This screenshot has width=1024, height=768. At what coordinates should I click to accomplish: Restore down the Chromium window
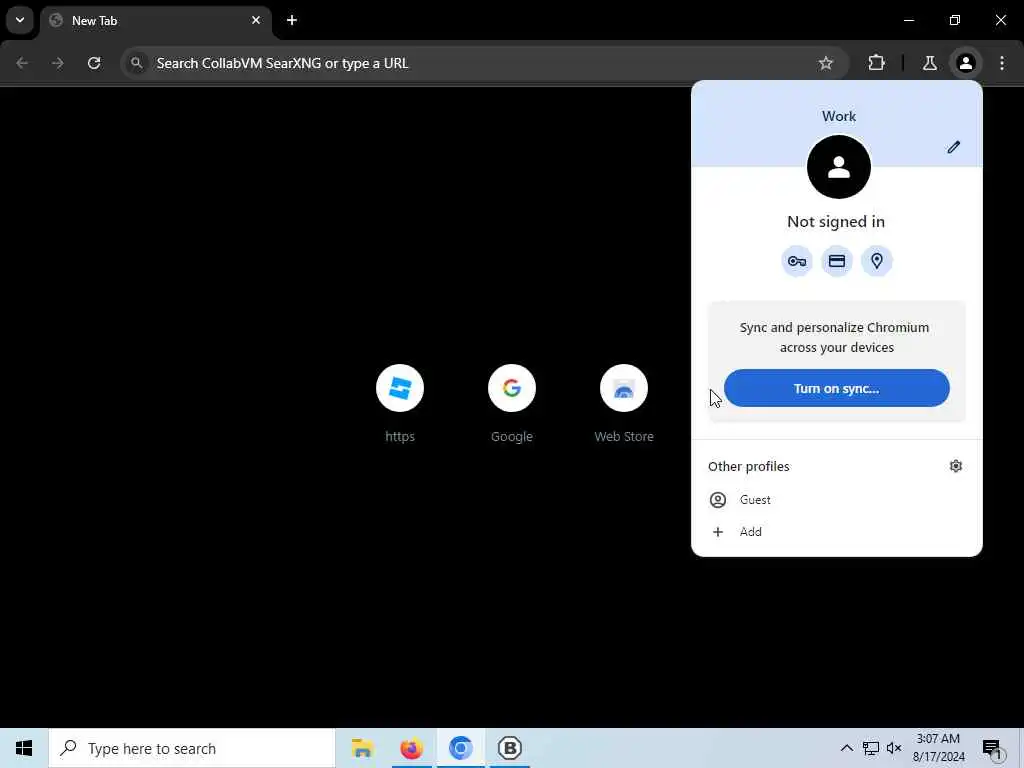(x=955, y=20)
